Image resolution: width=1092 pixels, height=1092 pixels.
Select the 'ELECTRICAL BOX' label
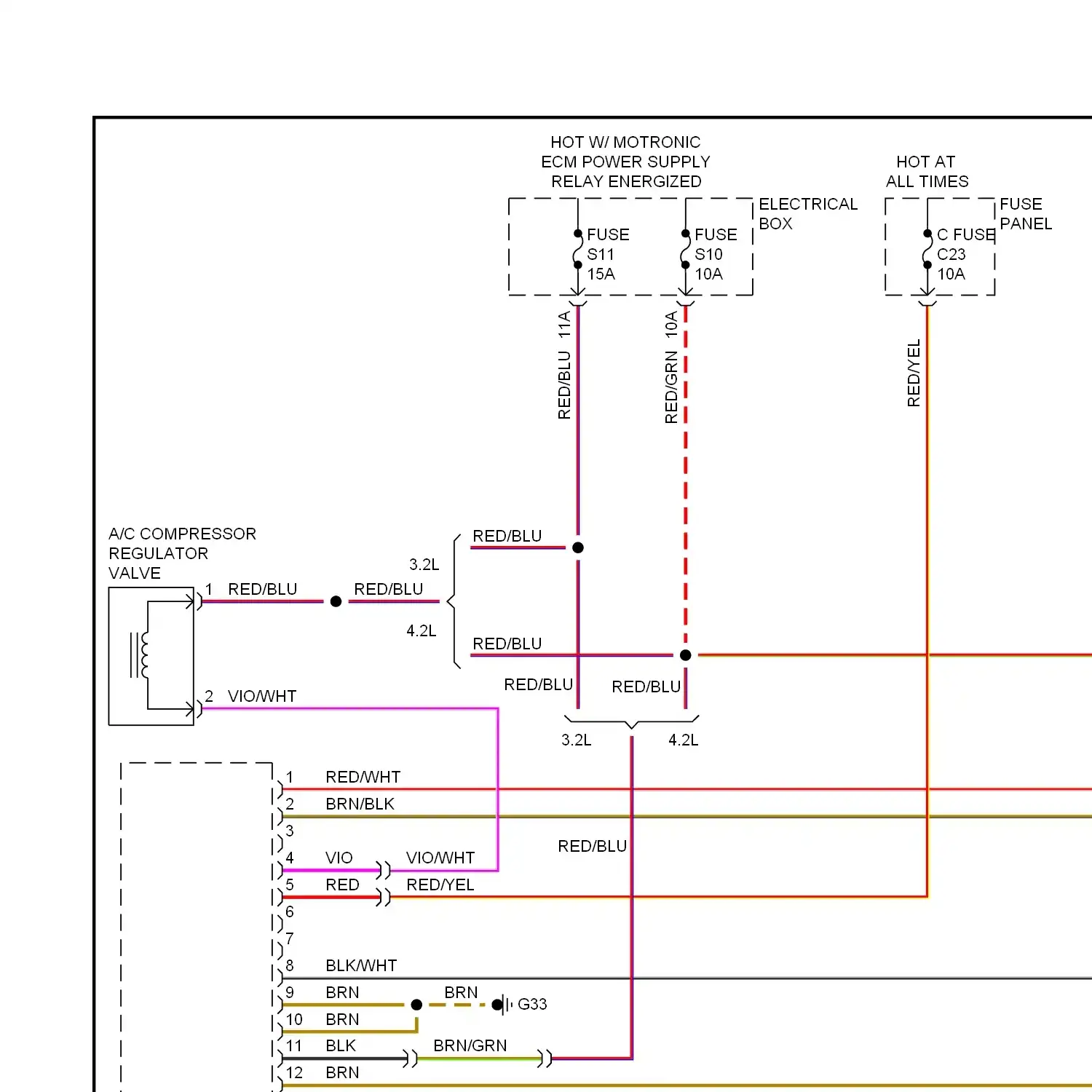(x=808, y=213)
